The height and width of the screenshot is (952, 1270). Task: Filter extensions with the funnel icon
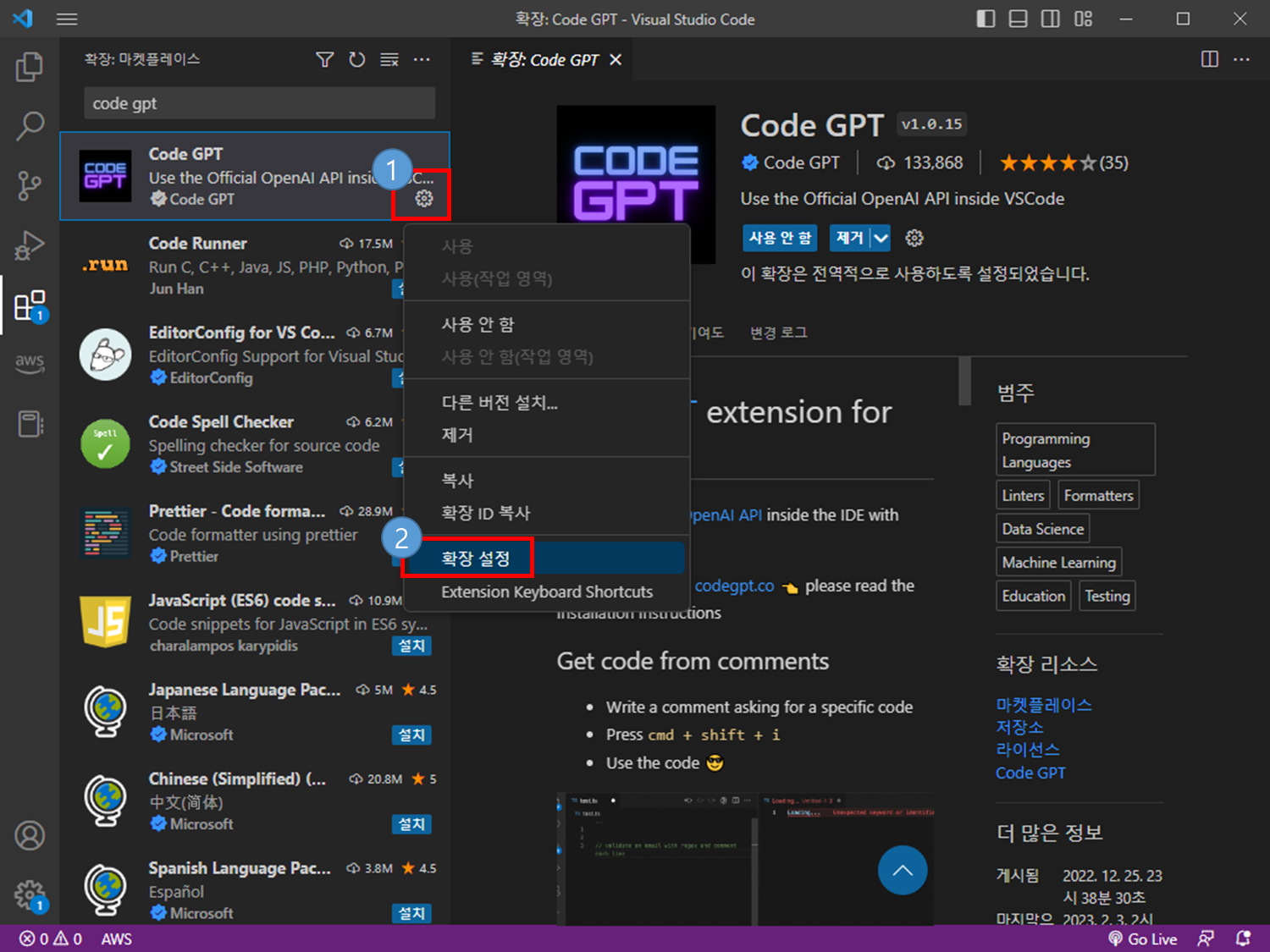[324, 59]
